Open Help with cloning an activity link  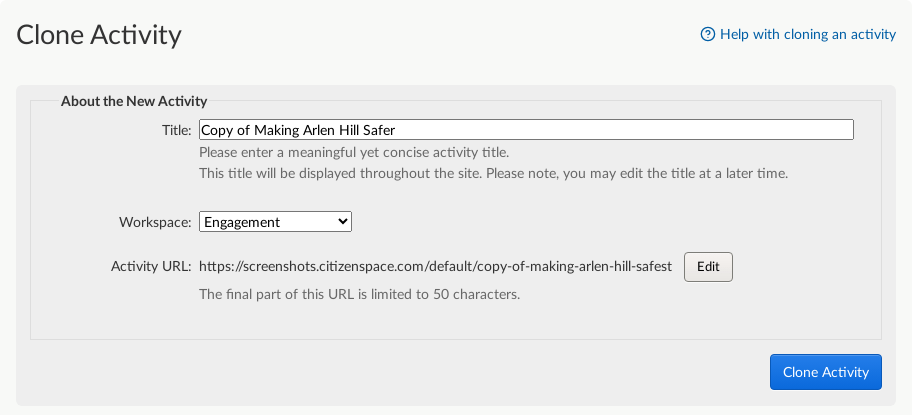tap(807, 34)
